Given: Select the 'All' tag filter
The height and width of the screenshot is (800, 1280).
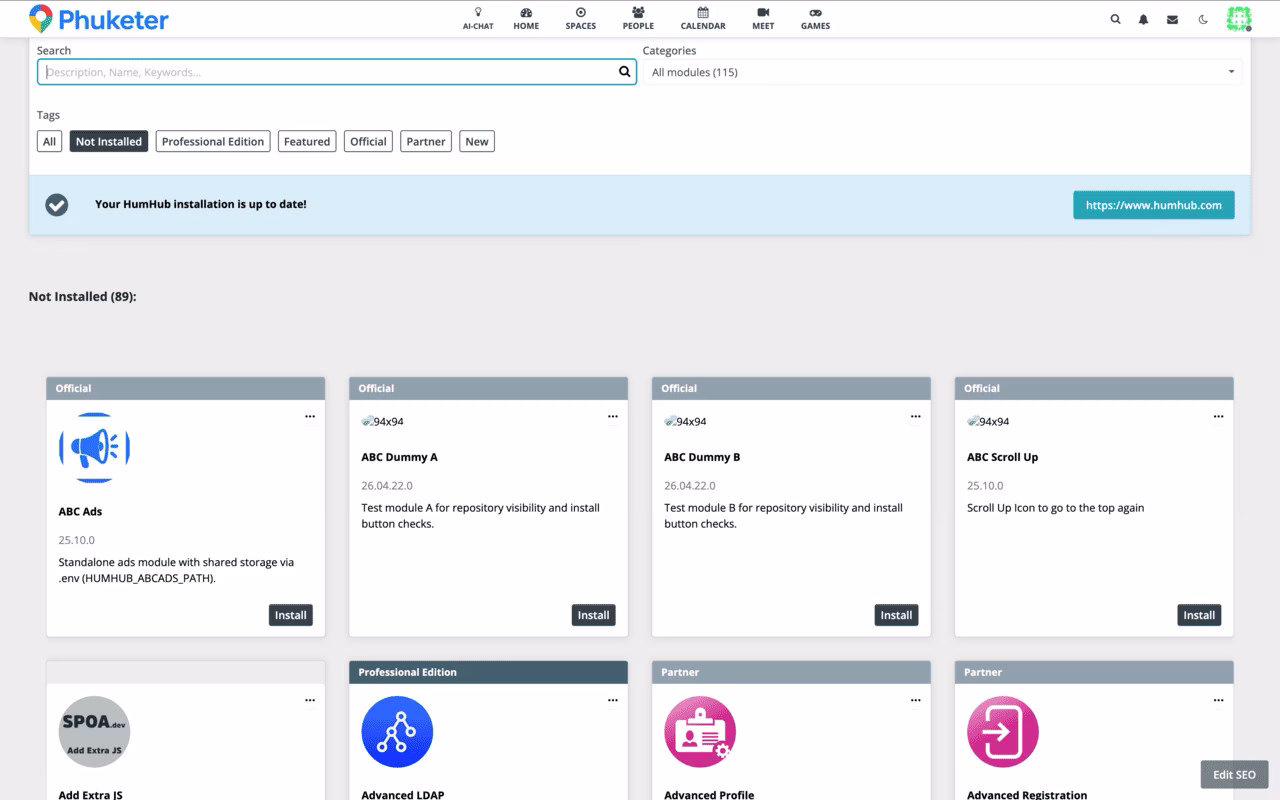Looking at the screenshot, I should (x=49, y=142).
